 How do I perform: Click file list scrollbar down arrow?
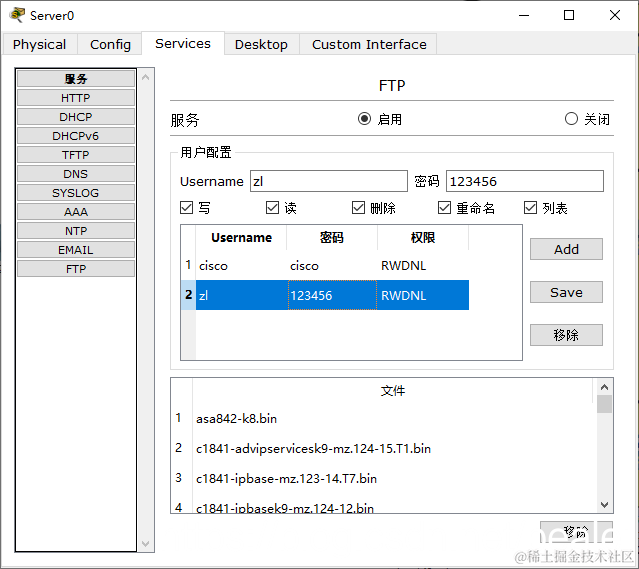[x=604, y=505]
